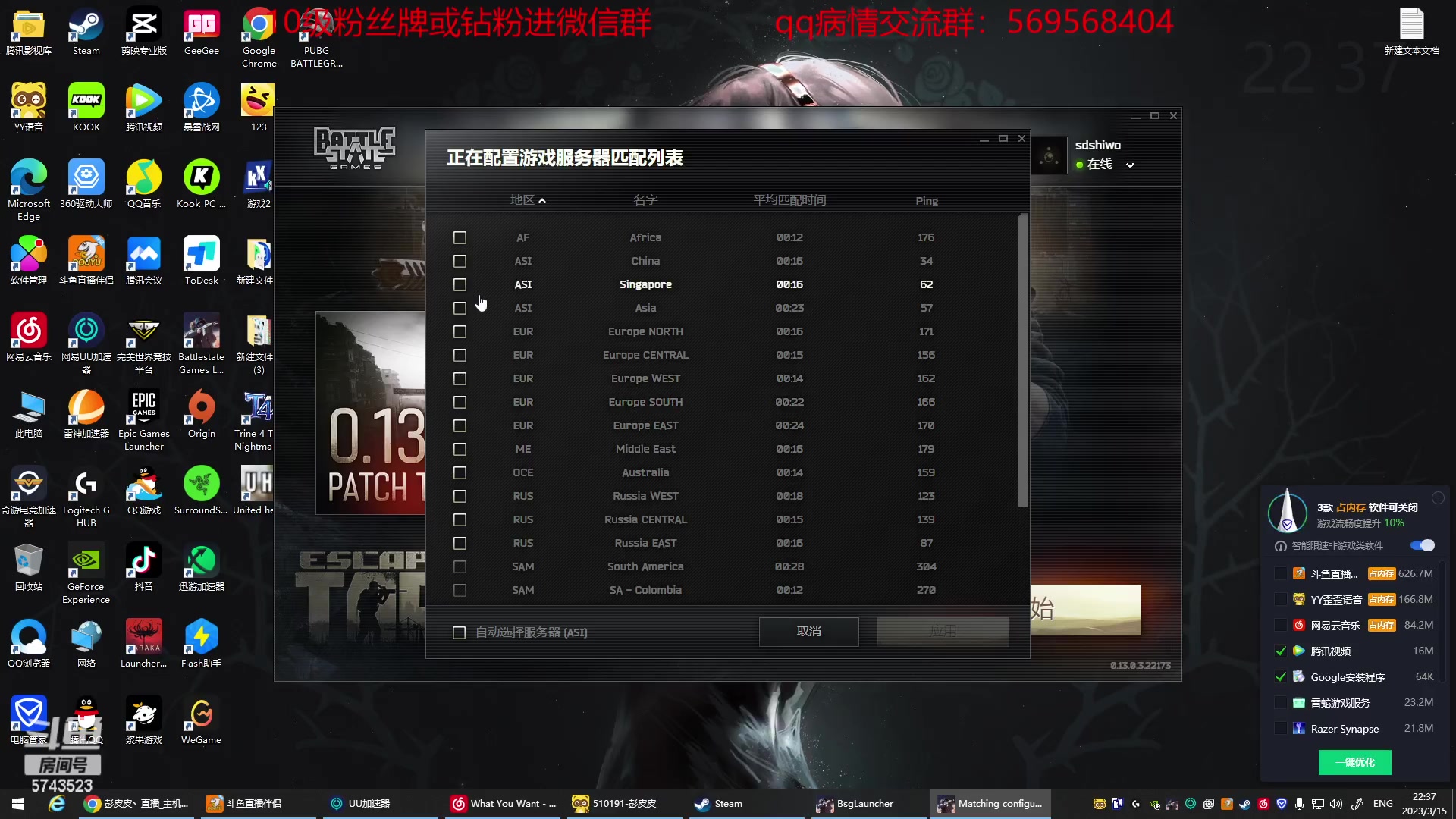Screen dimensions: 1456x819
Task: Check the Australia server checkbox
Action: coord(460,473)
